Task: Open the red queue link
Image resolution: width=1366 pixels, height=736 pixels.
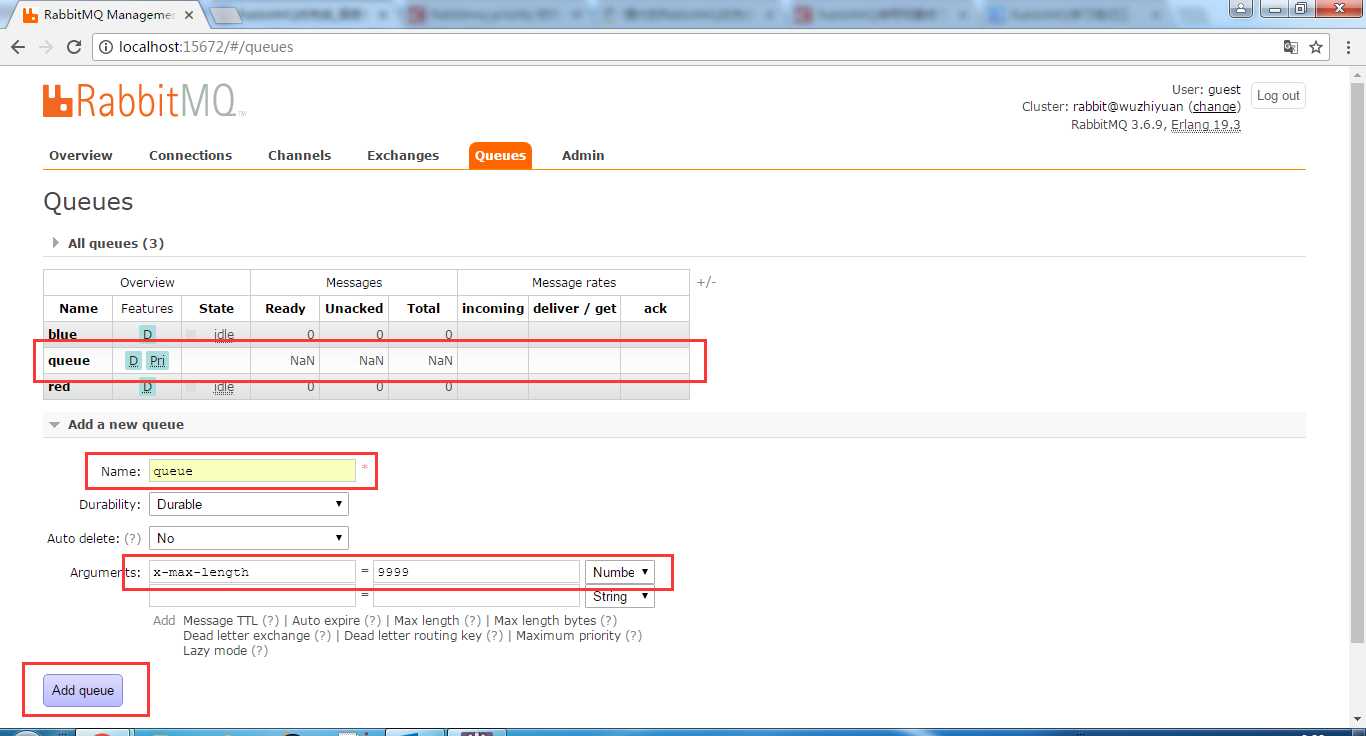Action: pyautogui.click(x=59, y=386)
